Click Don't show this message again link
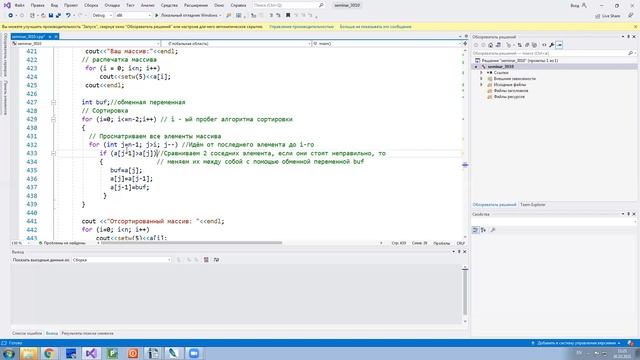The height and width of the screenshot is (360, 640). 376,27
